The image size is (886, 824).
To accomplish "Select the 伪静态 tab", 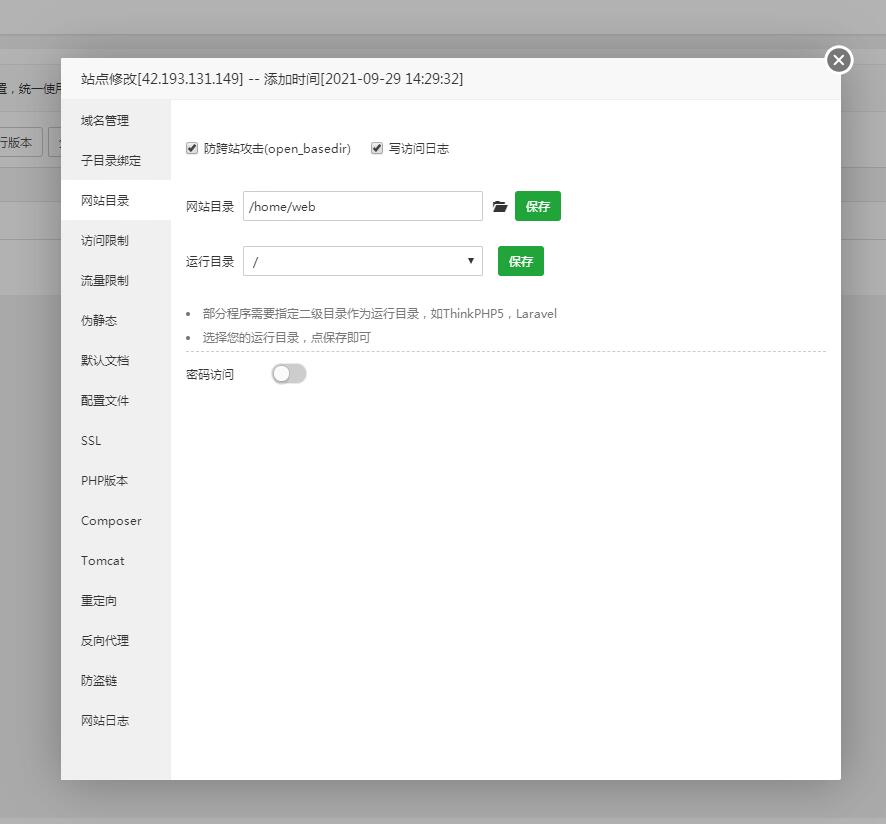I will pos(99,321).
